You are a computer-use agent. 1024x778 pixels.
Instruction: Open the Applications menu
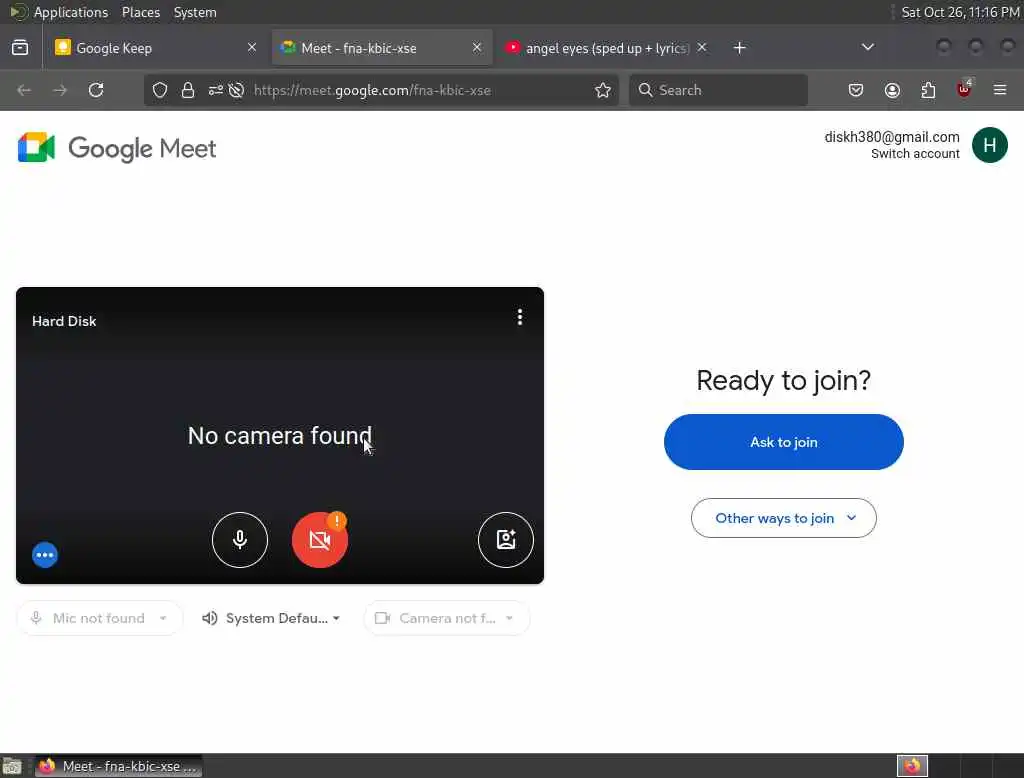(x=71, y=12)
